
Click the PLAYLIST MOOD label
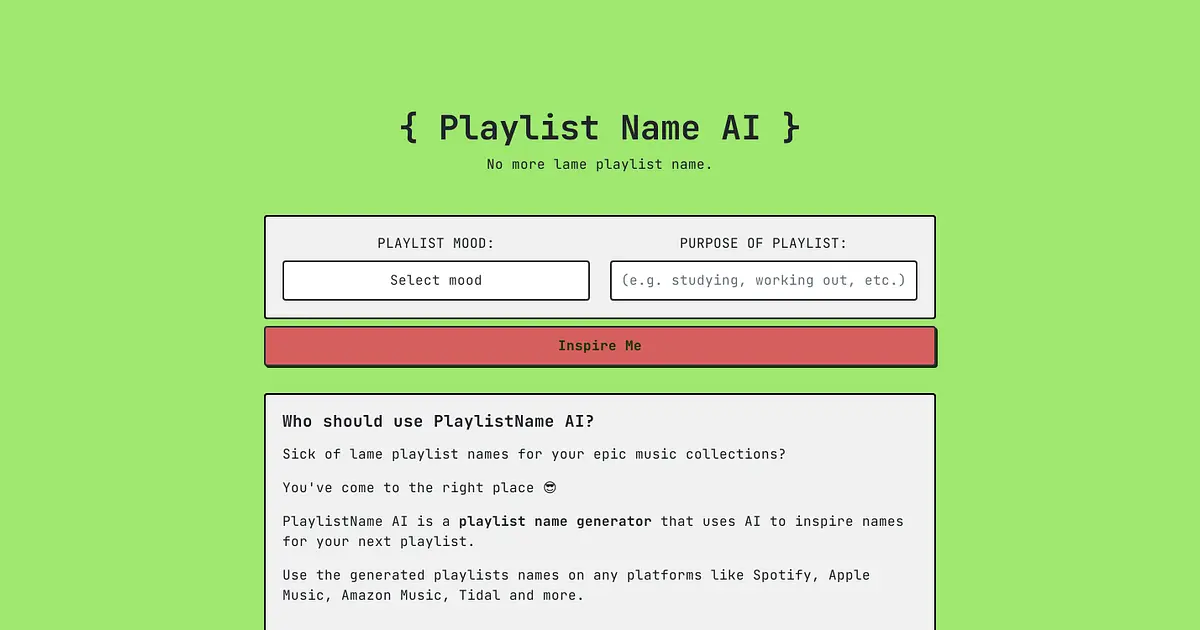(x=436, y=243)
